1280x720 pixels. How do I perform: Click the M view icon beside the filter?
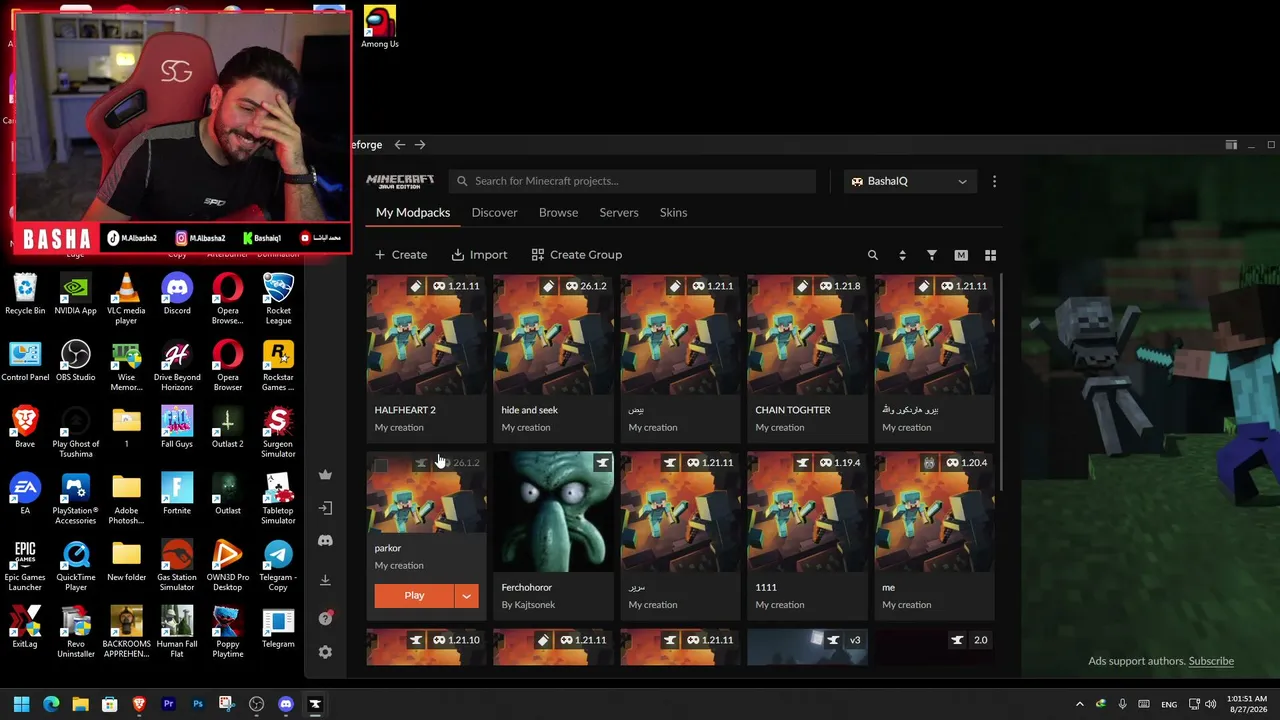961,255
